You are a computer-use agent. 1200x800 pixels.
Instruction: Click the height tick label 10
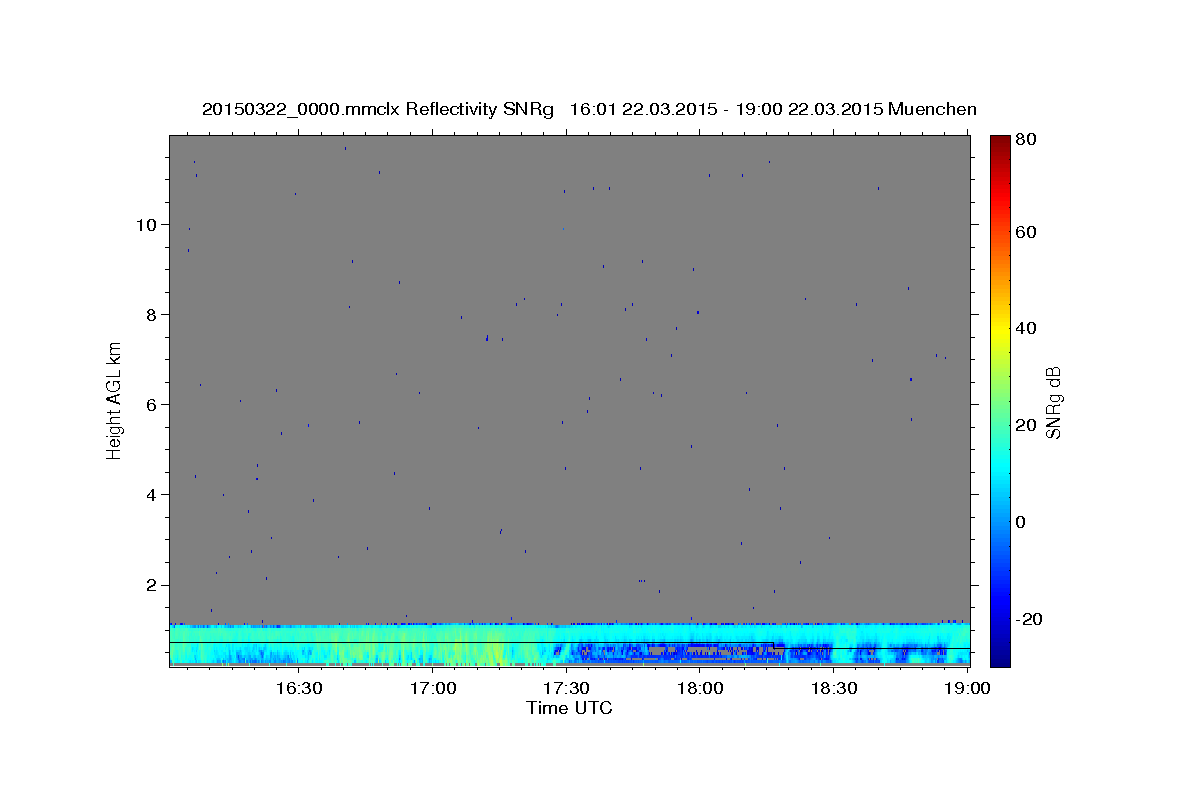click(x=147, y=224)
